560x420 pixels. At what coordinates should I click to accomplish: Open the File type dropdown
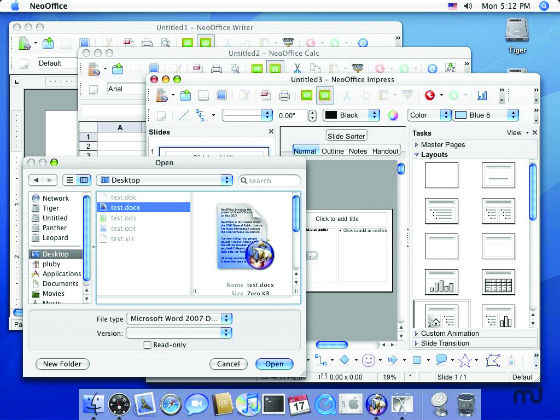180,318
